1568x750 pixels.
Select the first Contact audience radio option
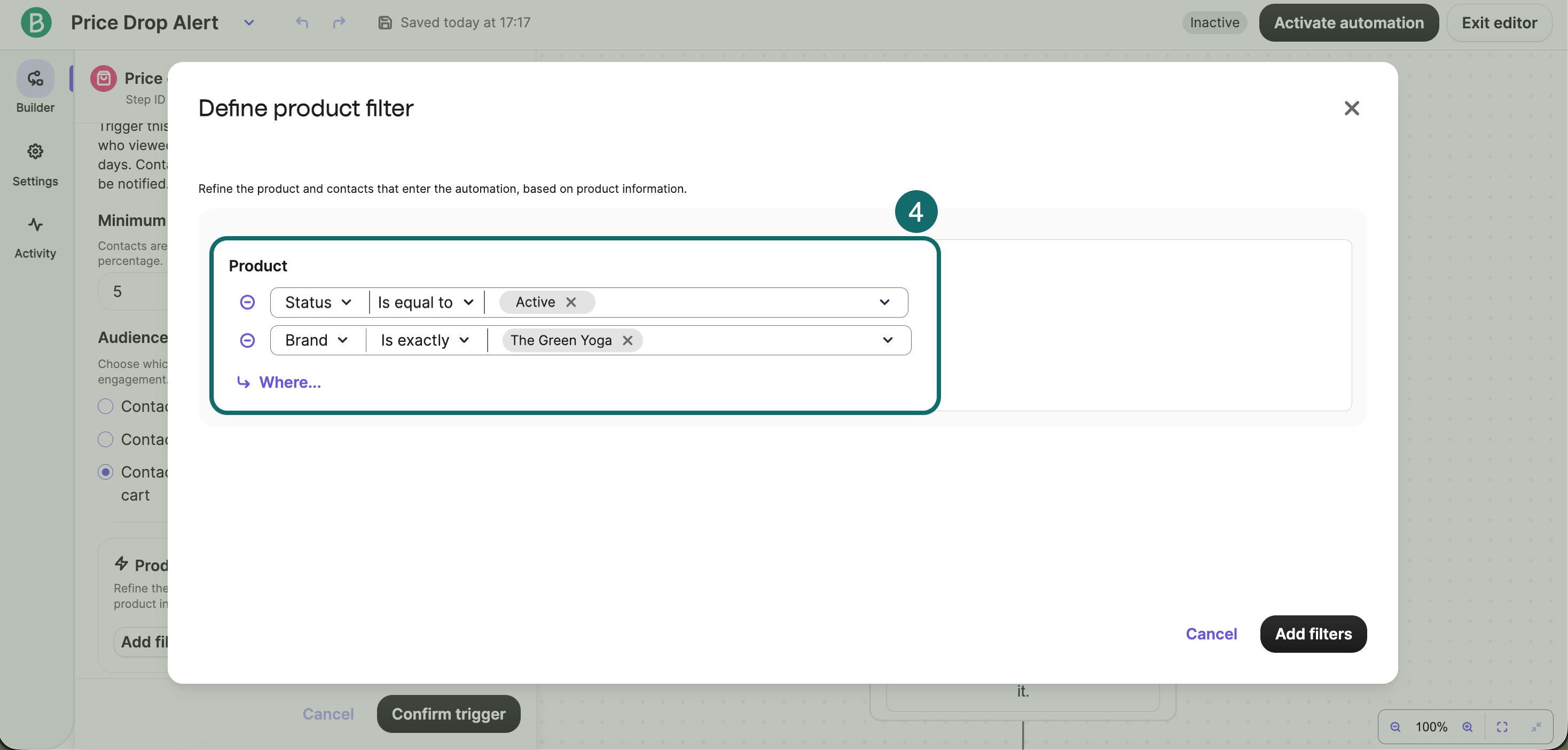point(105,406)
